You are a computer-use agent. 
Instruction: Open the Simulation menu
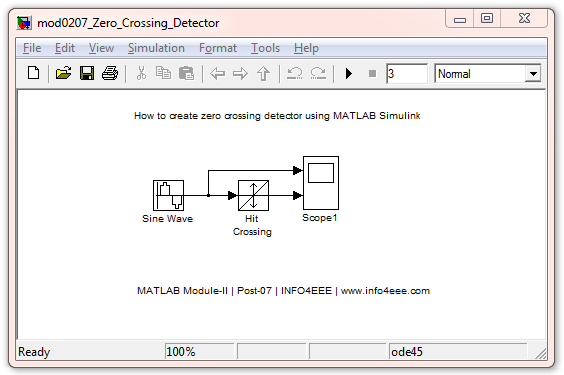156,48
